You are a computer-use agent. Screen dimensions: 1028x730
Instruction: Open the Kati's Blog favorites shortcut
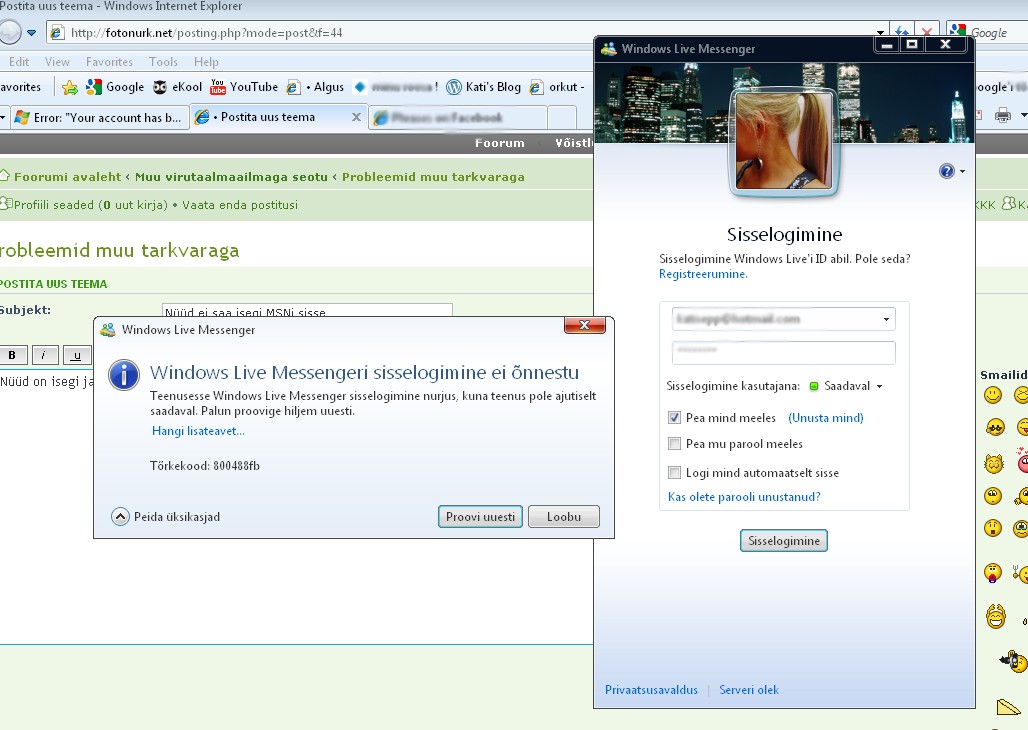(483, 87)
